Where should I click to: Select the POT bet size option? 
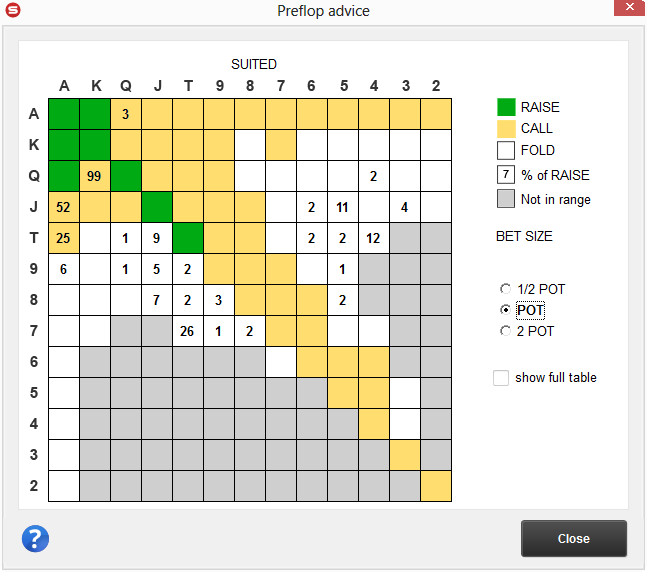[x=505, y=310]
